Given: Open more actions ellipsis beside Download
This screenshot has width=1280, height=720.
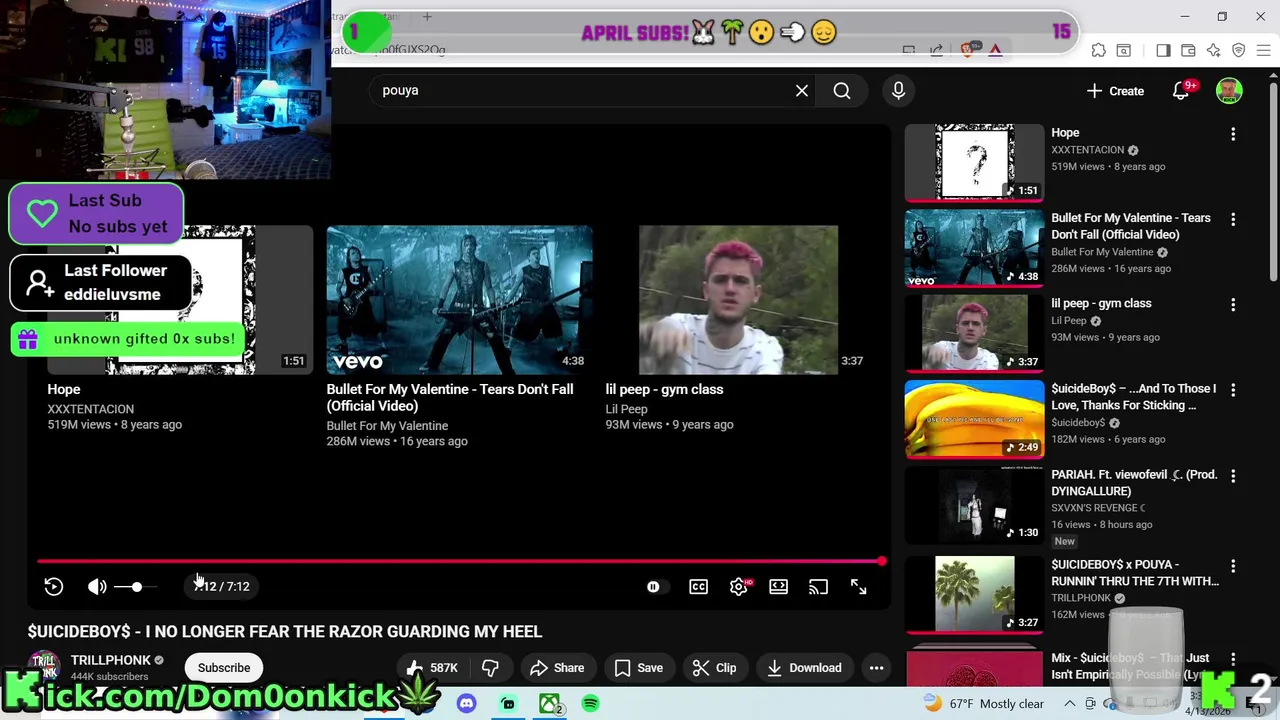Looking at the screenshot, I should pos(876,668).
